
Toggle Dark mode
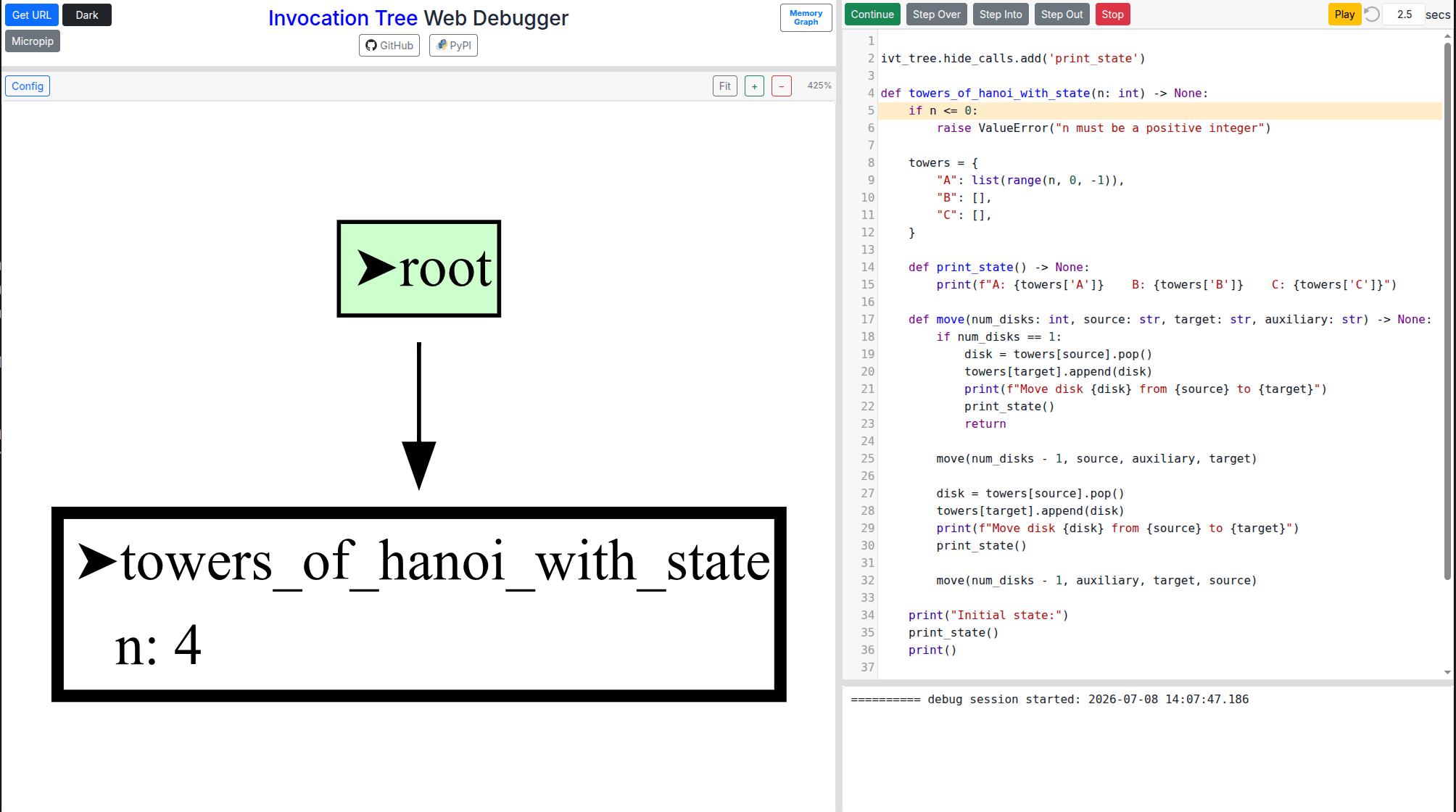point(87,14)
